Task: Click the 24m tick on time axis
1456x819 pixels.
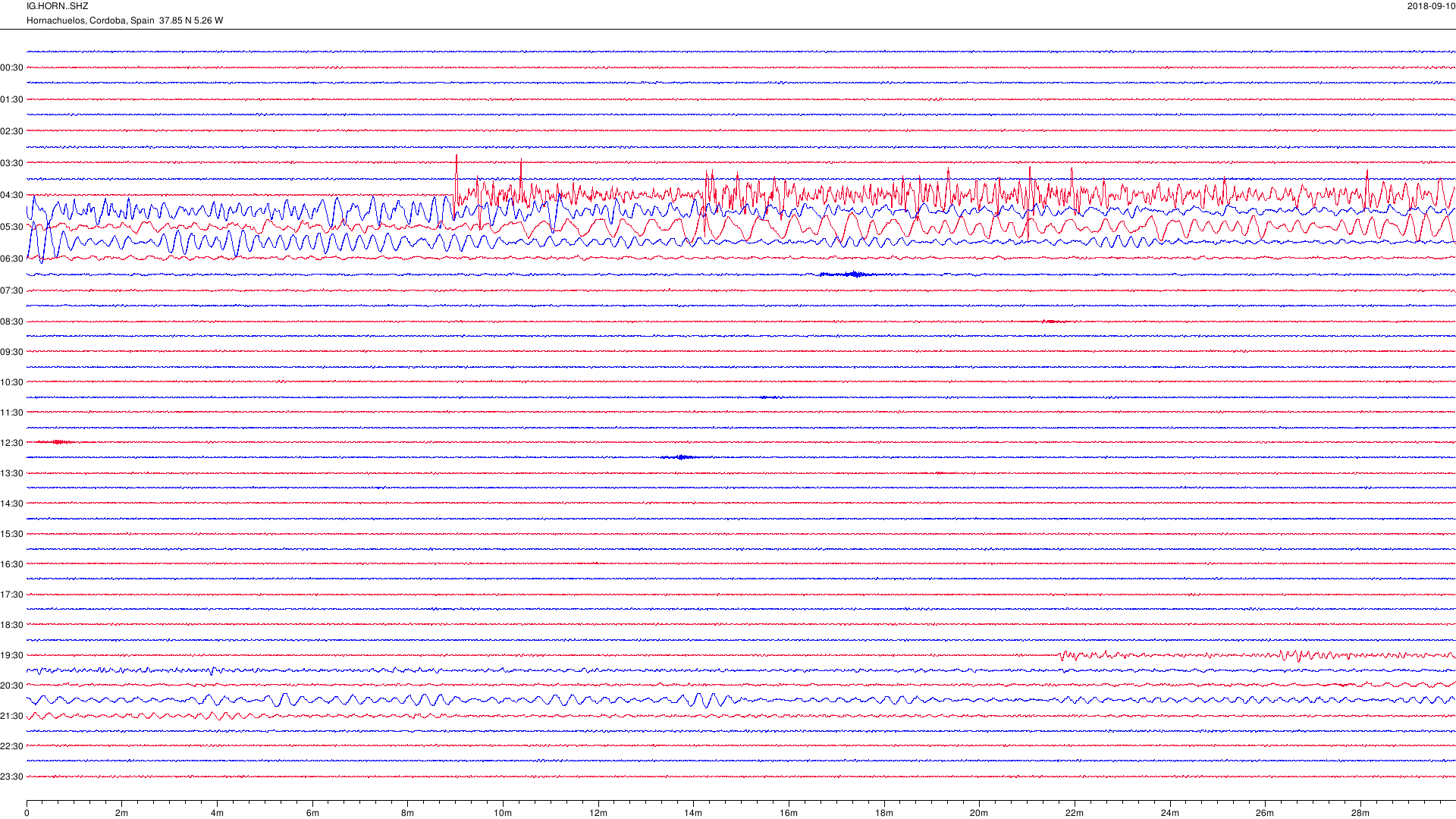Action: pyautogui.click(x=1170, y=813)
